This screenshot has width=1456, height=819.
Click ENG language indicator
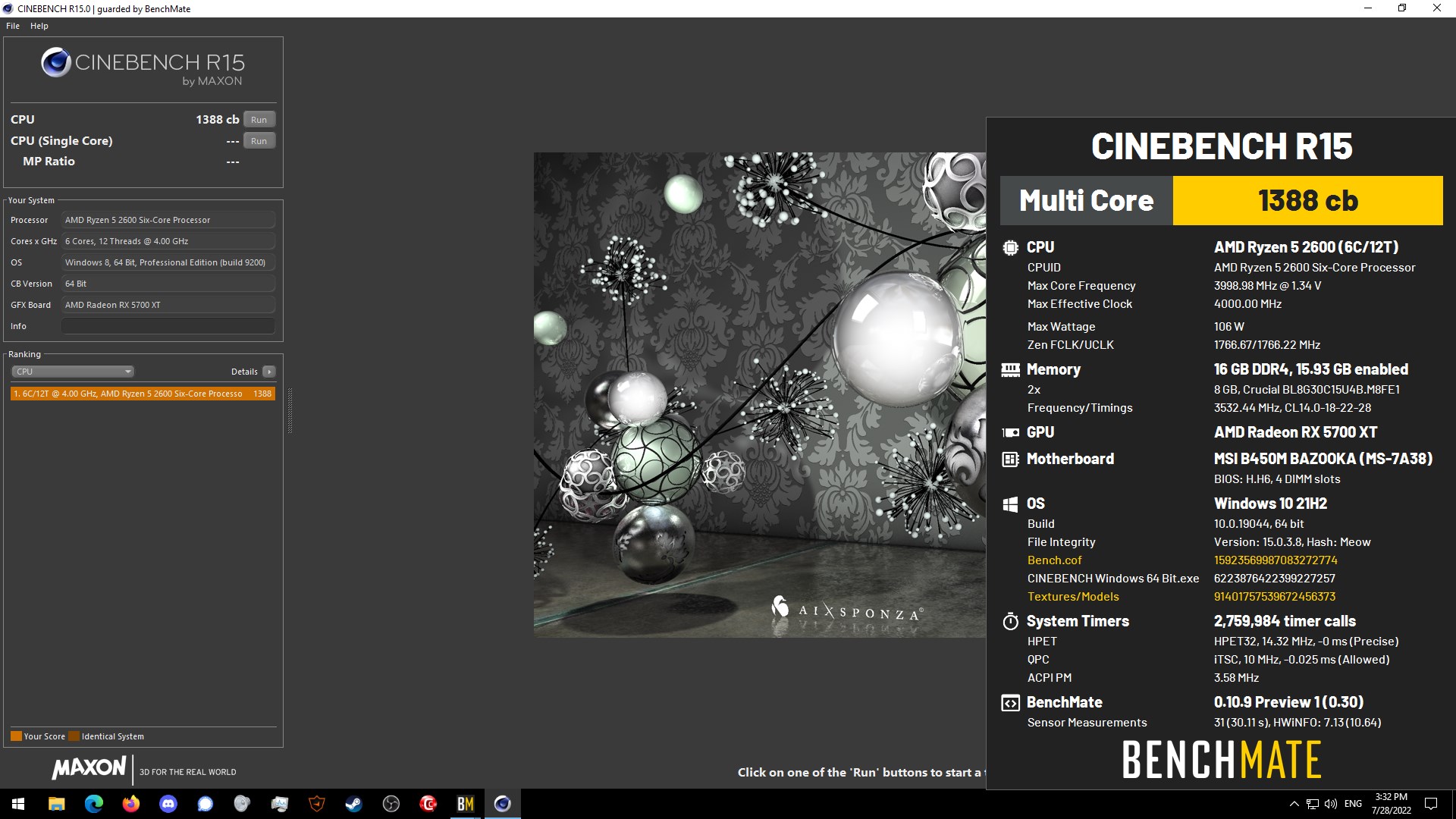pyautogui.click(x=1353, y=804)
